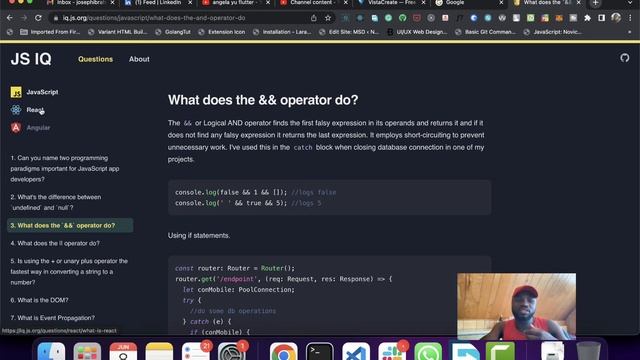Open Slack from the Dock
640x360 pixels.
tap(392, 352)
